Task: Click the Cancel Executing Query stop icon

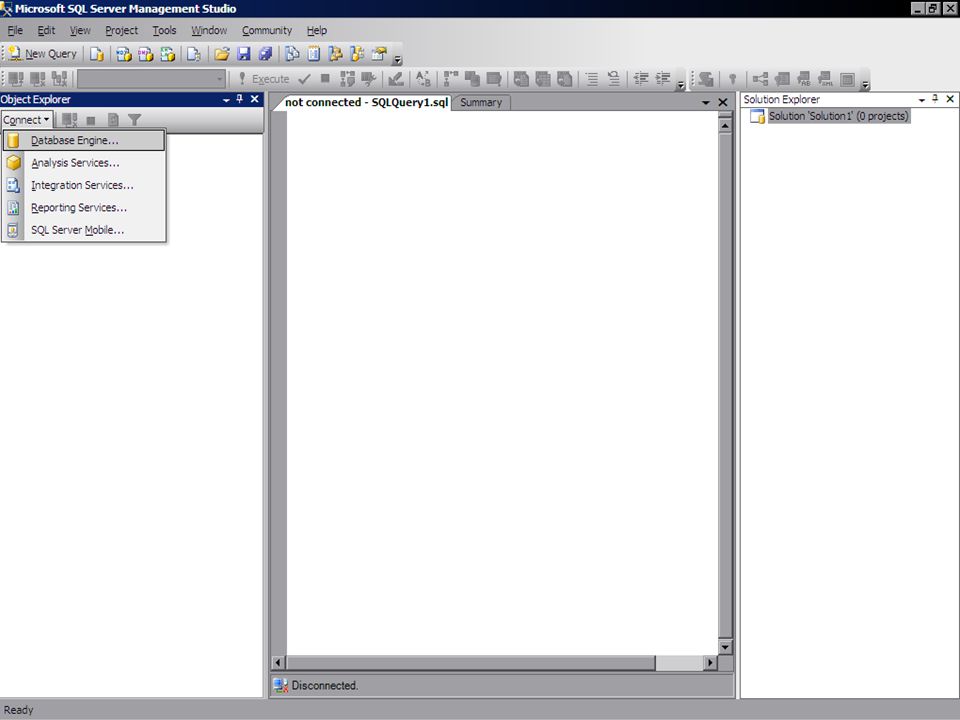Action: (326, 78)
